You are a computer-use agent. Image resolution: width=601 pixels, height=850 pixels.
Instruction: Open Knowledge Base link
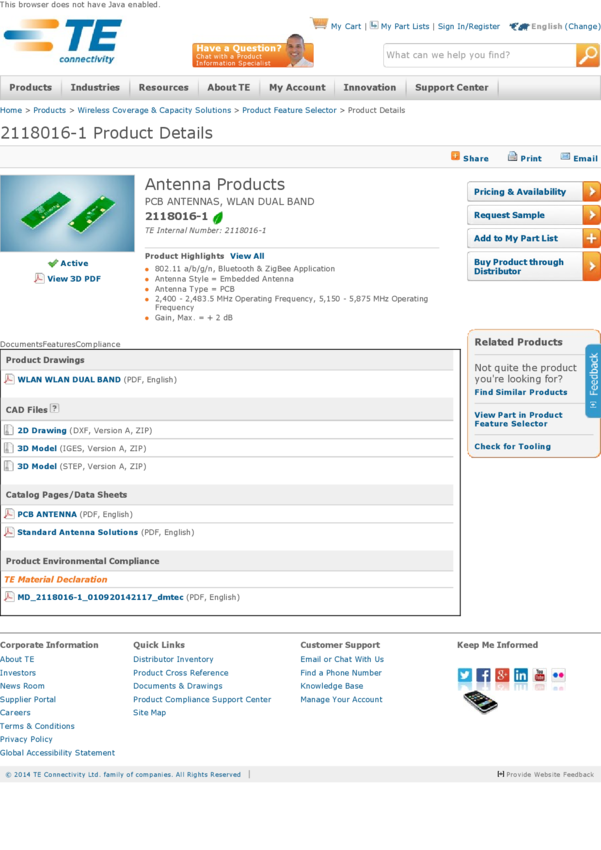click(332, 686)
